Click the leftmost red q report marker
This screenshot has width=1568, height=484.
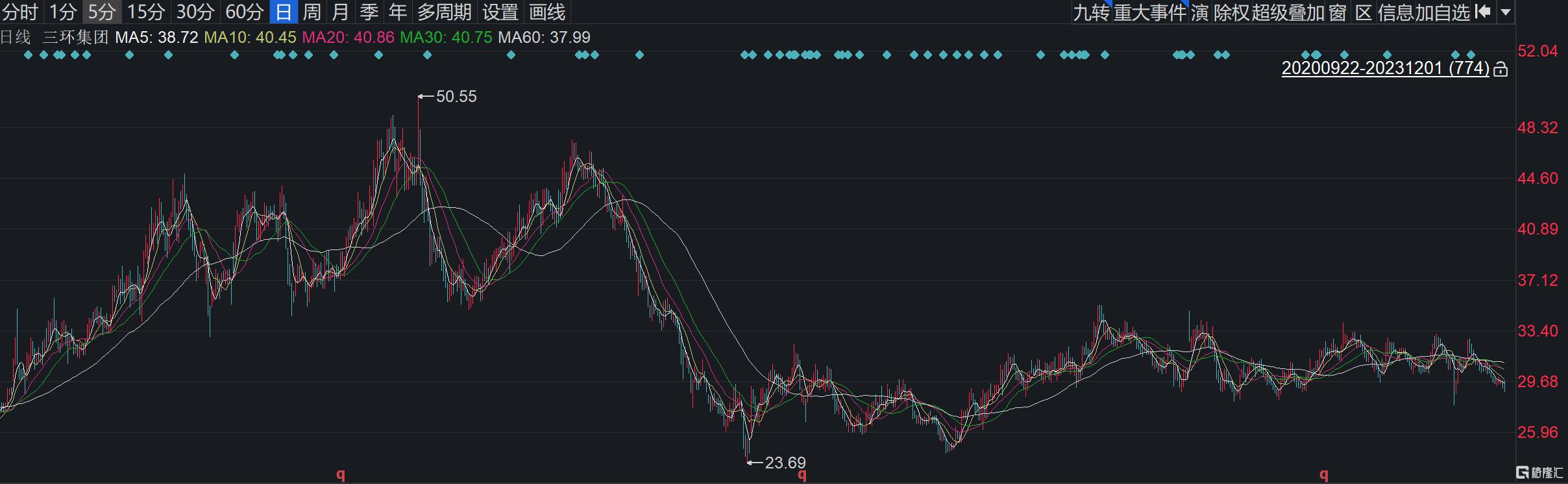(x=341, y=475)
